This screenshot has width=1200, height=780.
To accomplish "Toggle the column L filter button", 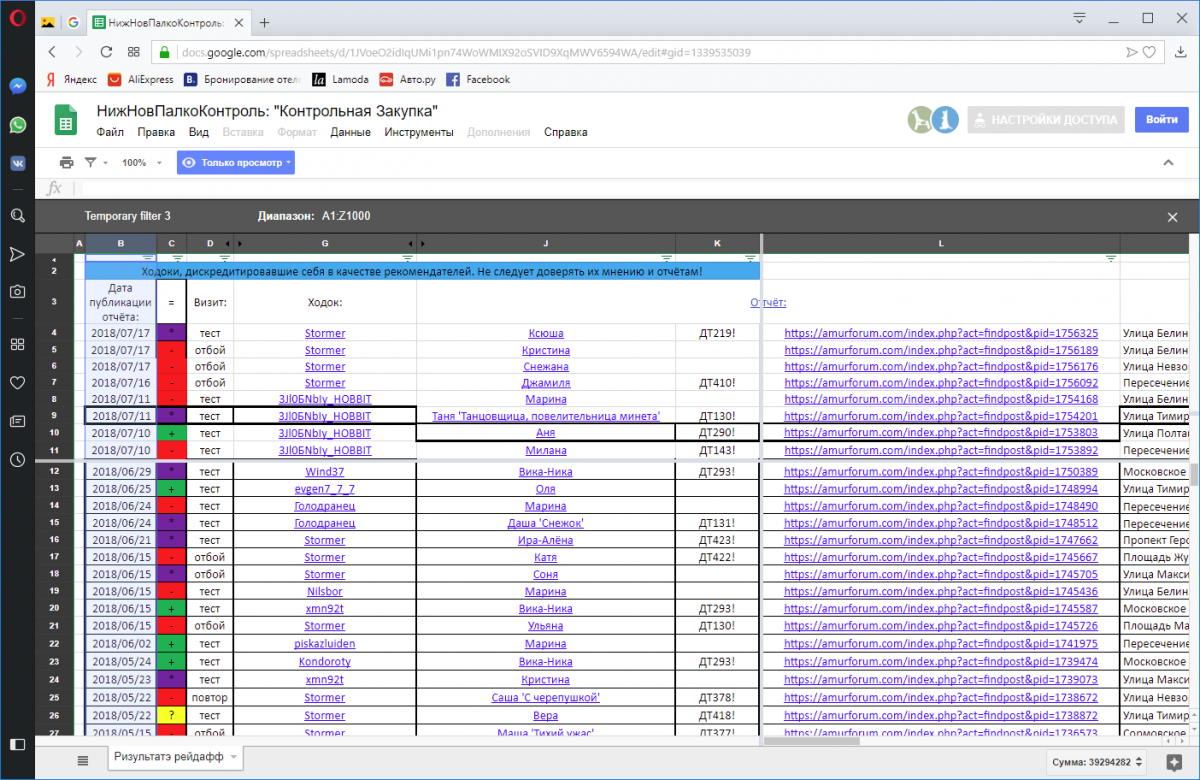I will click(x=1110, y=258).
